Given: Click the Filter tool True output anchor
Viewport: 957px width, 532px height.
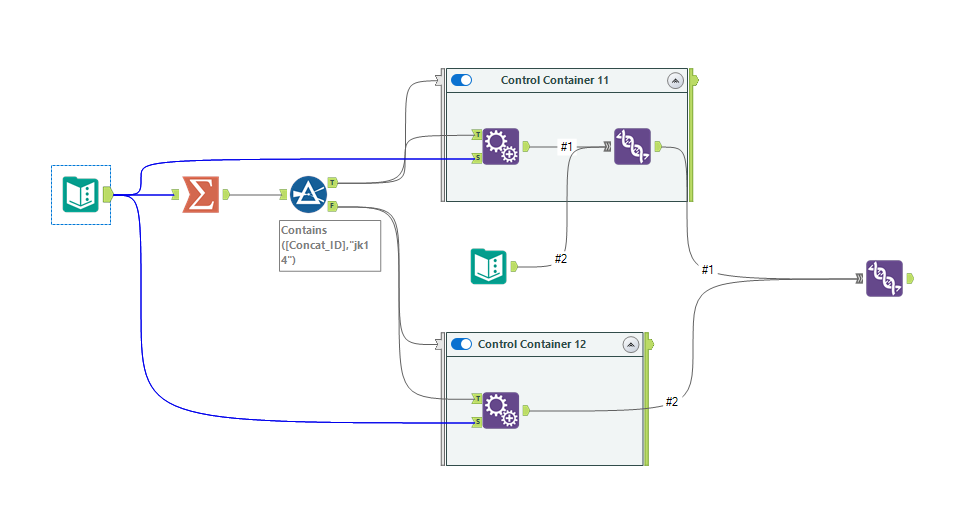Looking at the screenshot, I should [333, 182].
